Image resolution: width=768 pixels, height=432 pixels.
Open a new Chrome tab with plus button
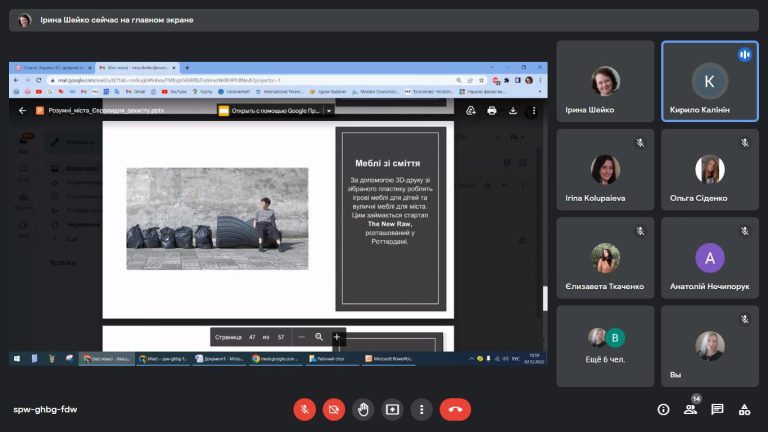pos(187,68)
